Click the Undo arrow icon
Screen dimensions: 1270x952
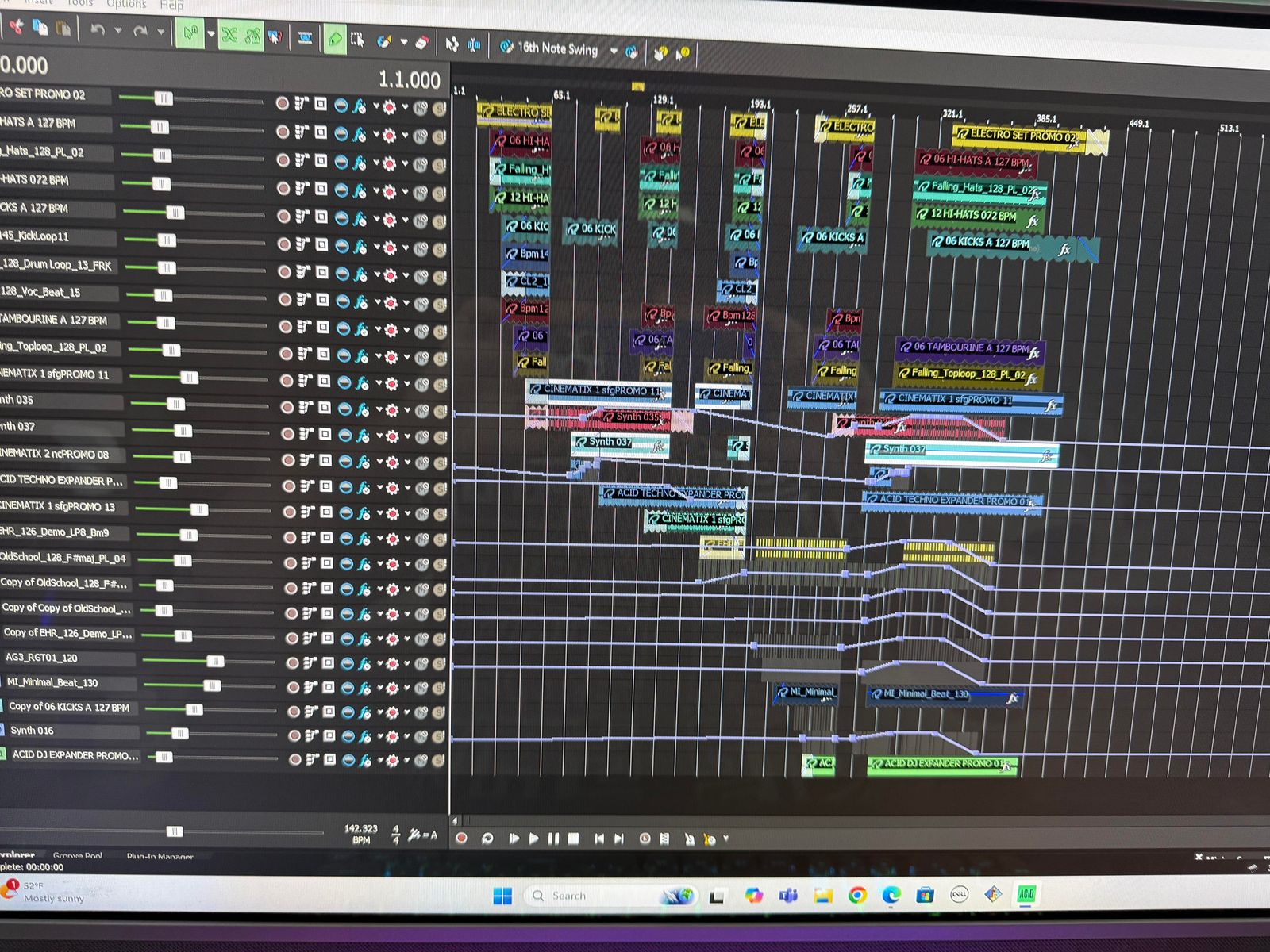point(98,30)
